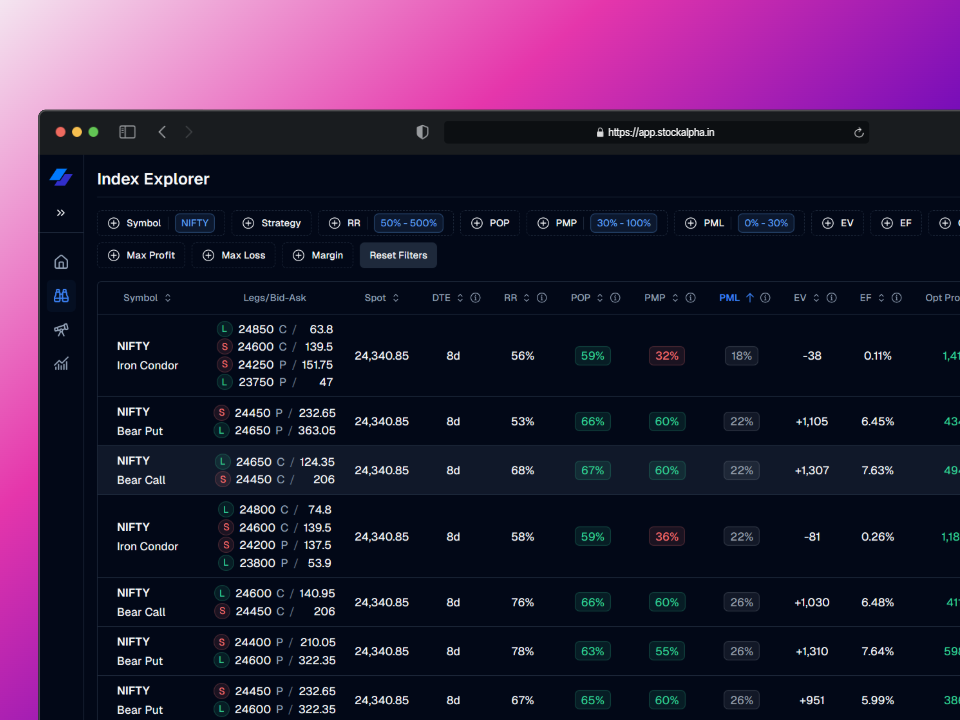Screen dimensions: 960x720
Task: Click the StockAlpha logo icon
Action: coord(61,178)
